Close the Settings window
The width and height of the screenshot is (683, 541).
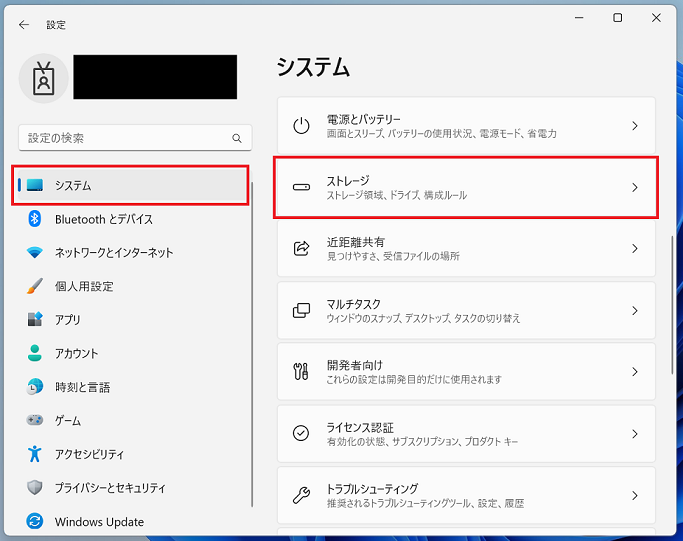656,18
